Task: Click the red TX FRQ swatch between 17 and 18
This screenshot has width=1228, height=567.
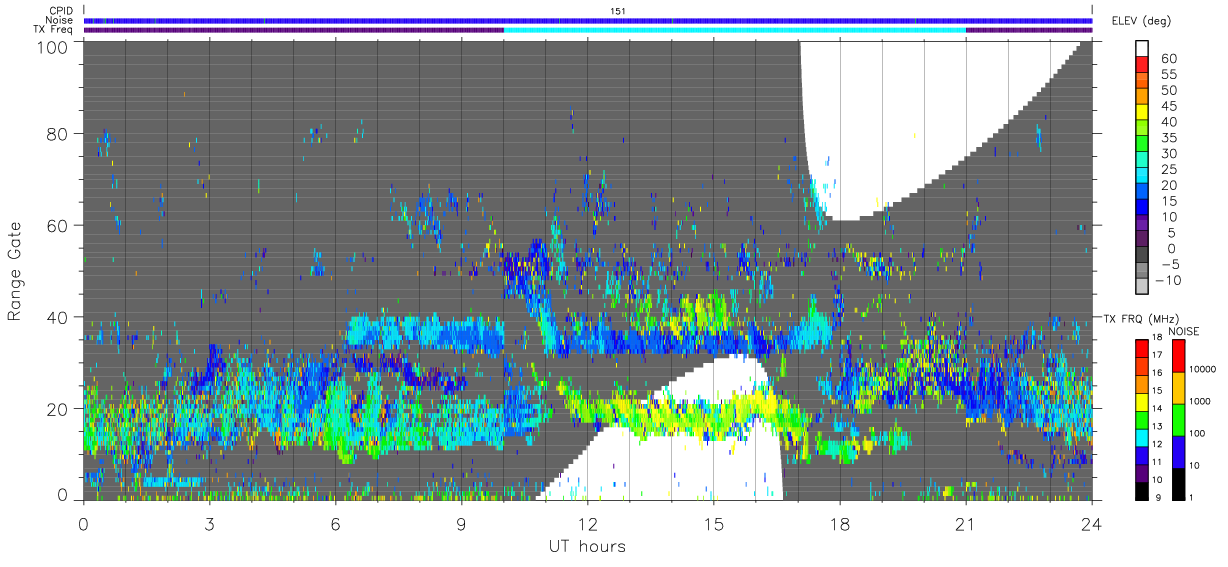Action: [x=1141, y=348]
